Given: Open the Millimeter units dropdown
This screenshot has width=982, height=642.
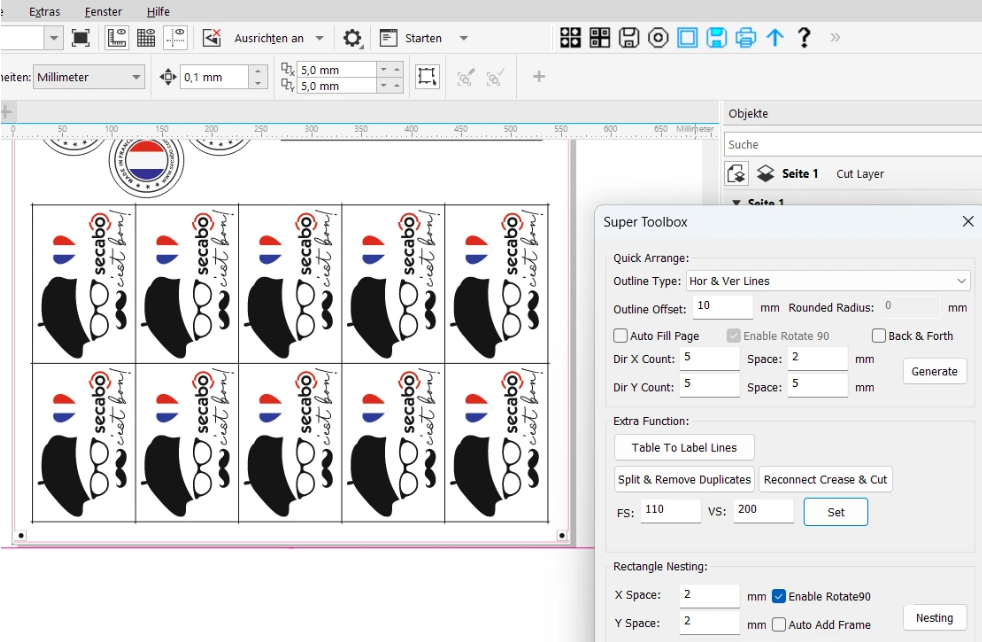Looking at the screenshot, I should coord(89,77).
